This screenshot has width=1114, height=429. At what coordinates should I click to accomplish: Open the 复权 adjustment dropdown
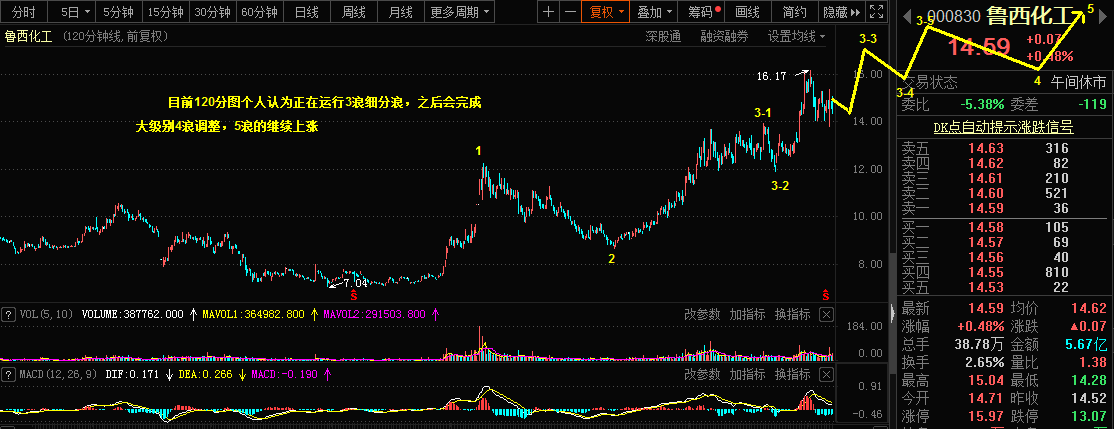(x=605, y=11)
